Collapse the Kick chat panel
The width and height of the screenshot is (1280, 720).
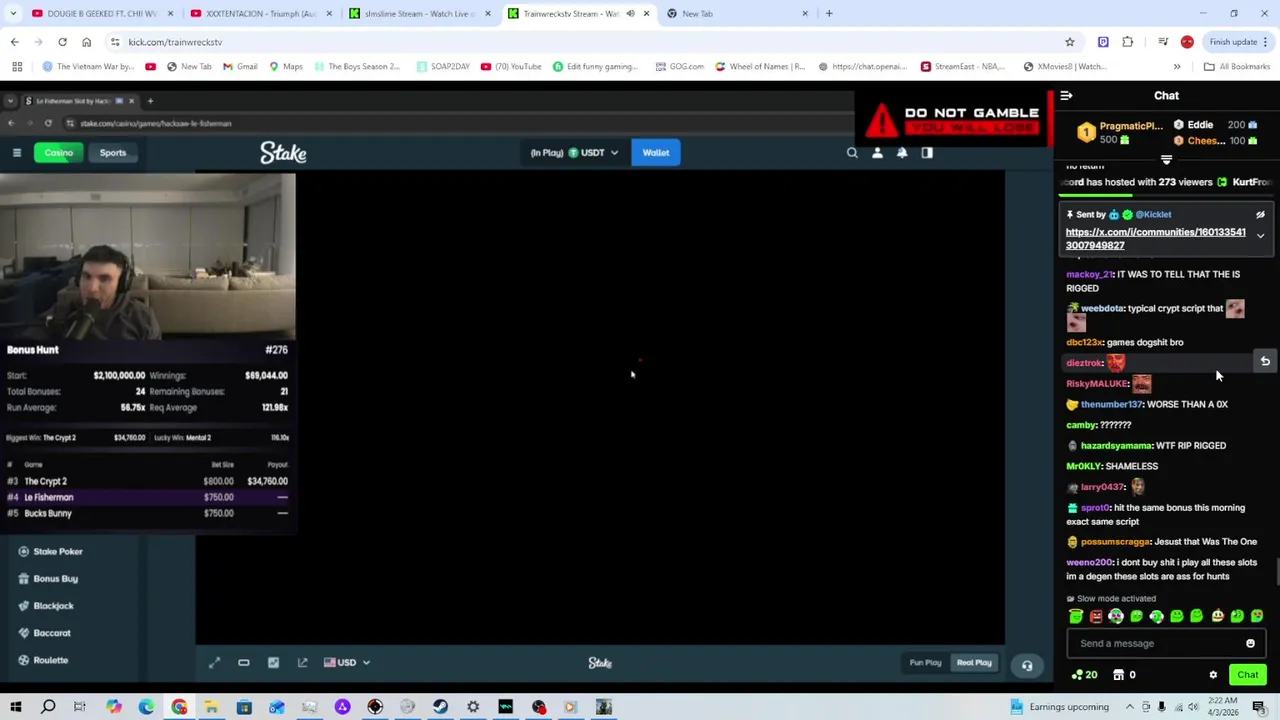(1066, 96)
